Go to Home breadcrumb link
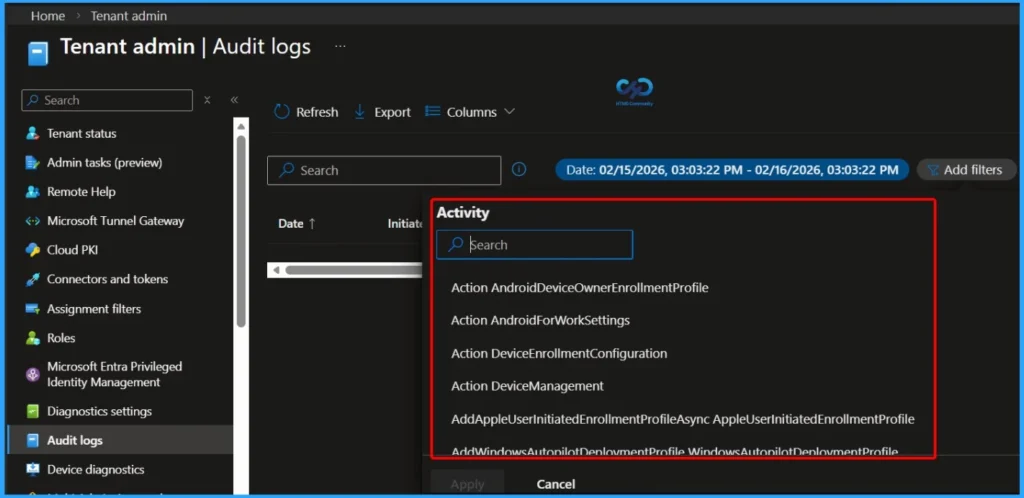 pyautogui.click(x=48, y=16)
